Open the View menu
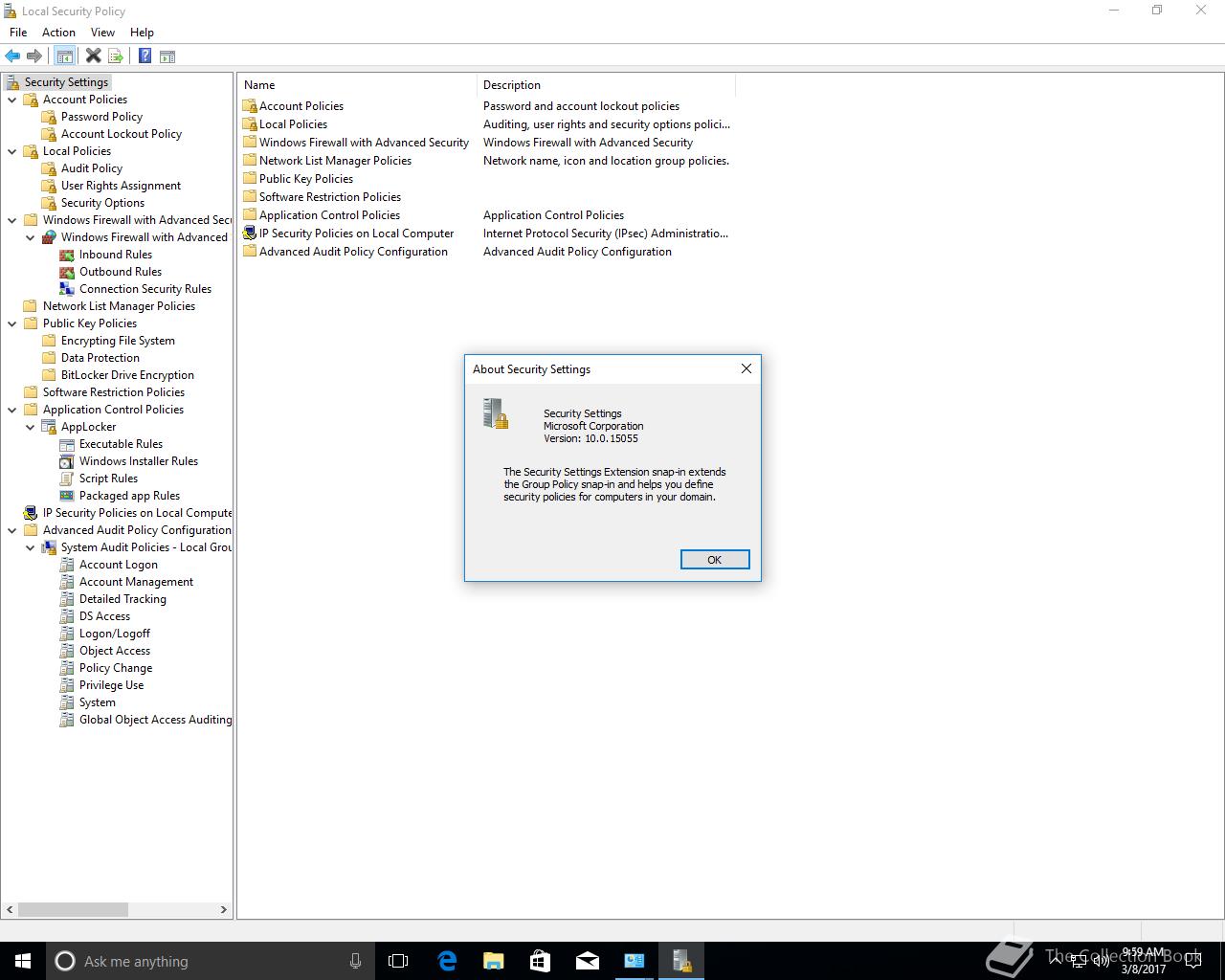Viewport: 1225px width, 980px height. pos(102,33)
